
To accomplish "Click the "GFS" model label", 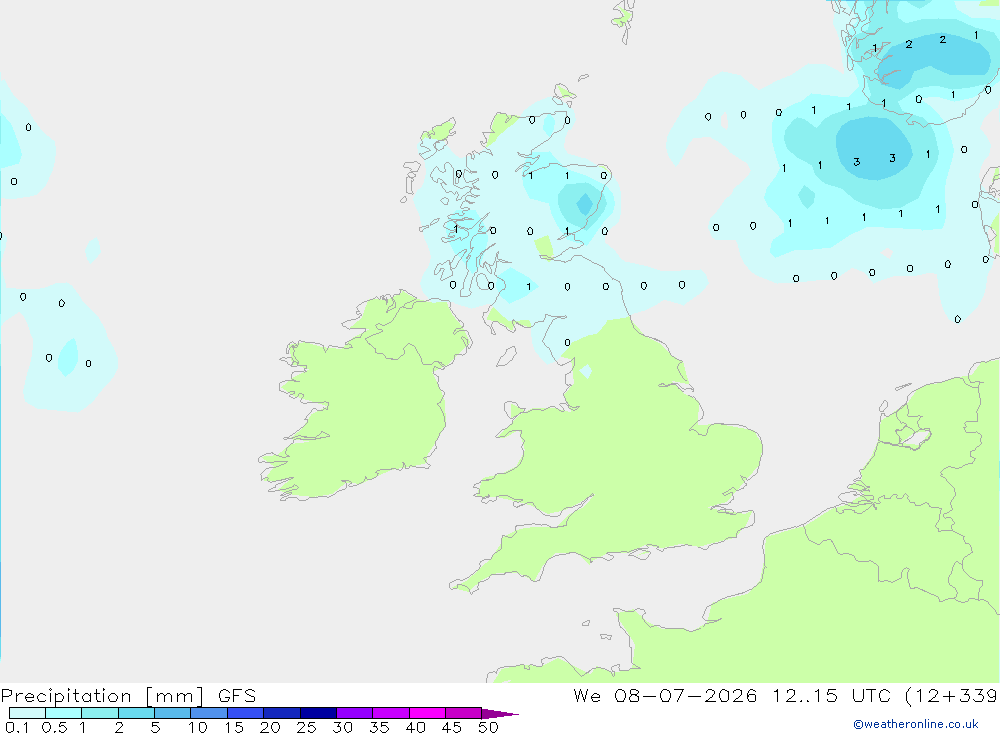I will [x=237, y=696].
